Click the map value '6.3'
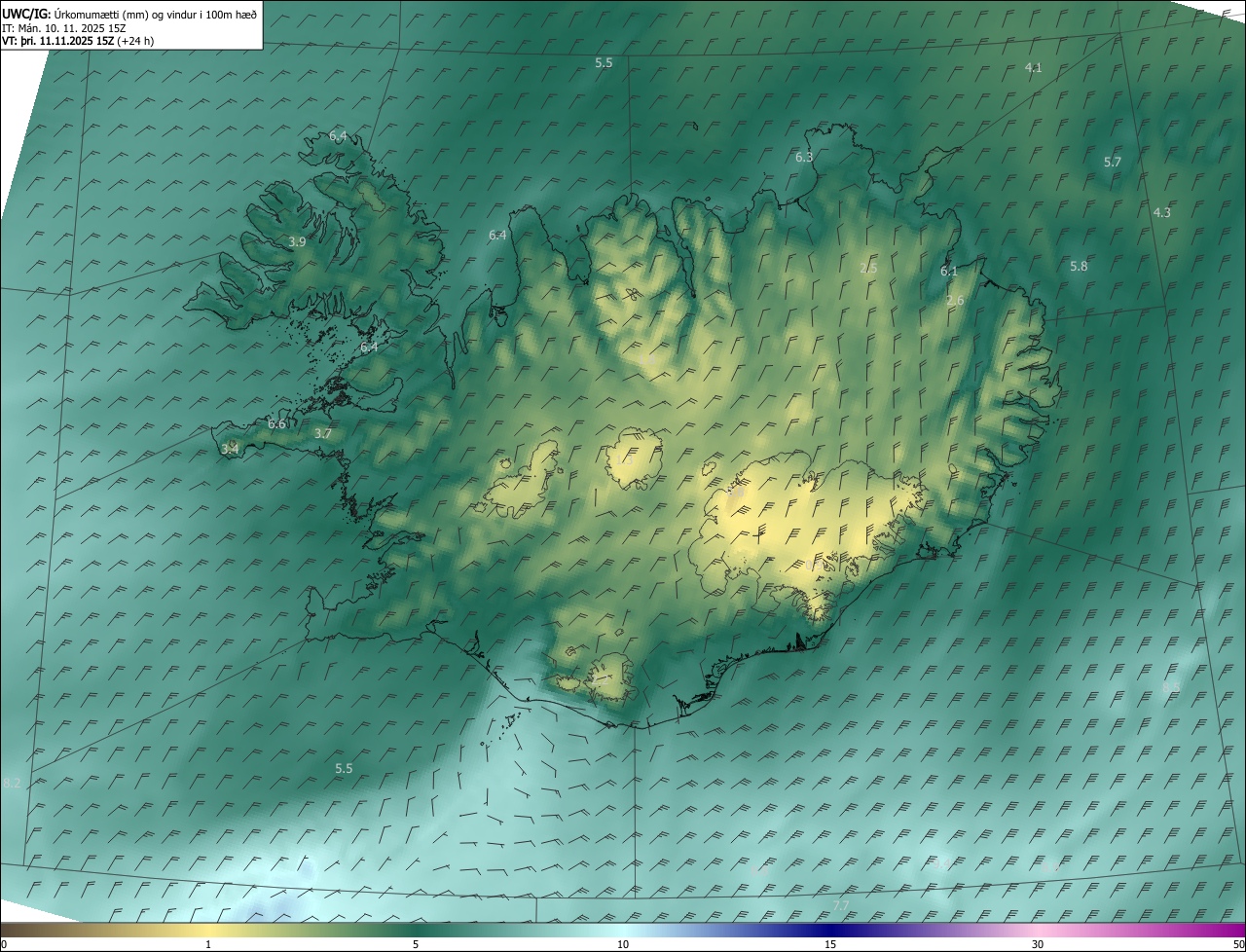 point(804,157)
